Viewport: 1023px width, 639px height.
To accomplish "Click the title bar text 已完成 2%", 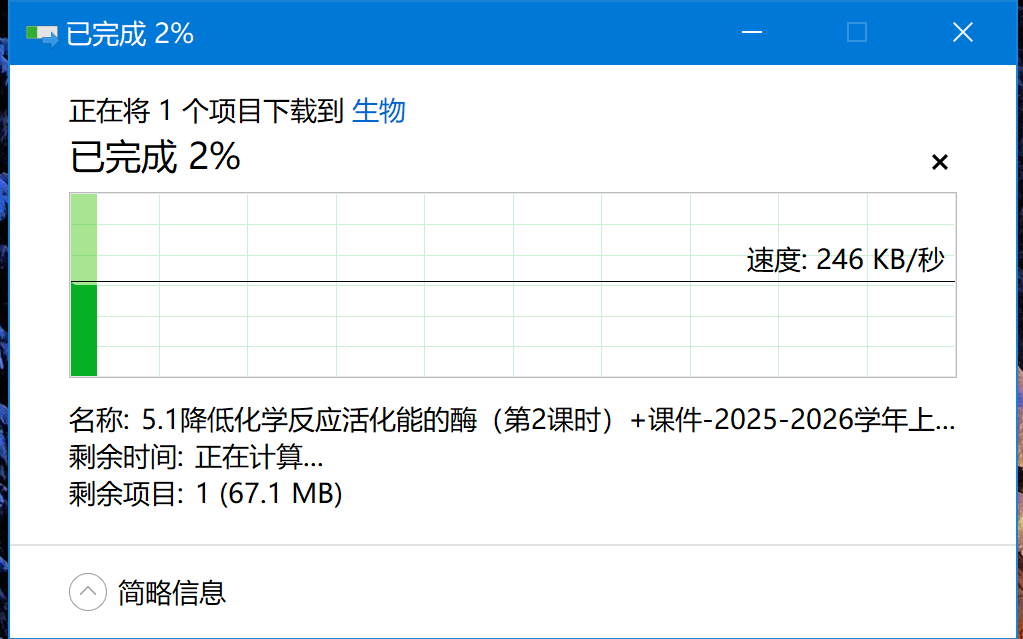I will coord(130,34).
